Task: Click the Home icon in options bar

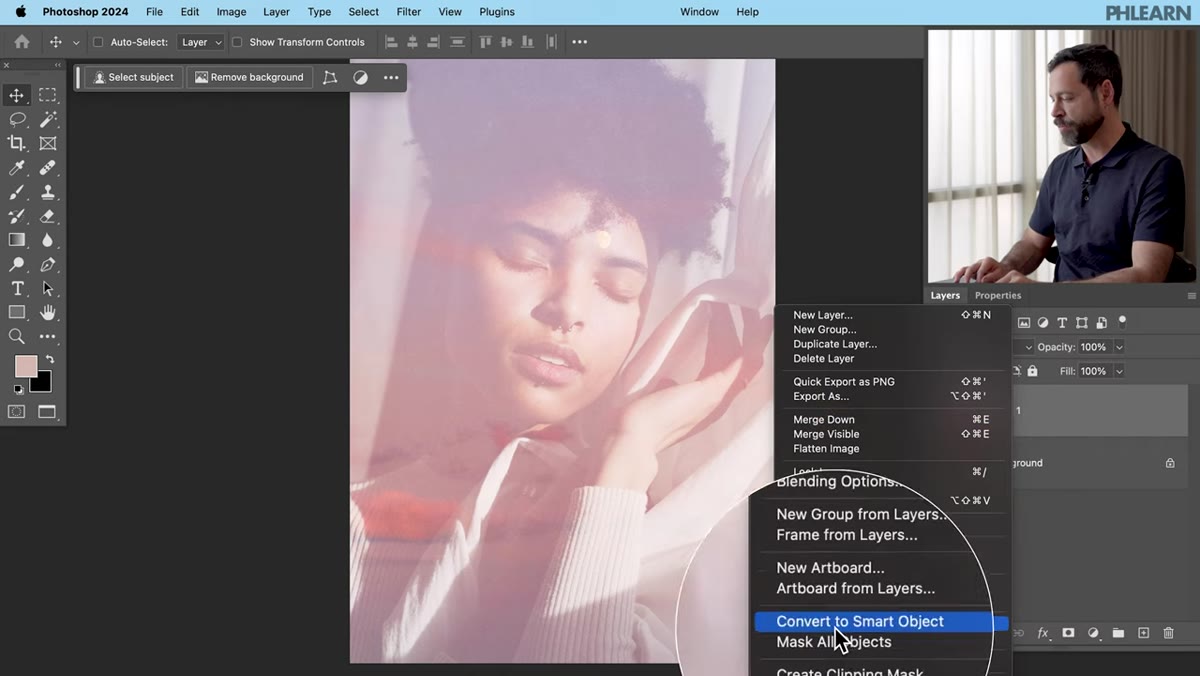Action: (22, 42)
